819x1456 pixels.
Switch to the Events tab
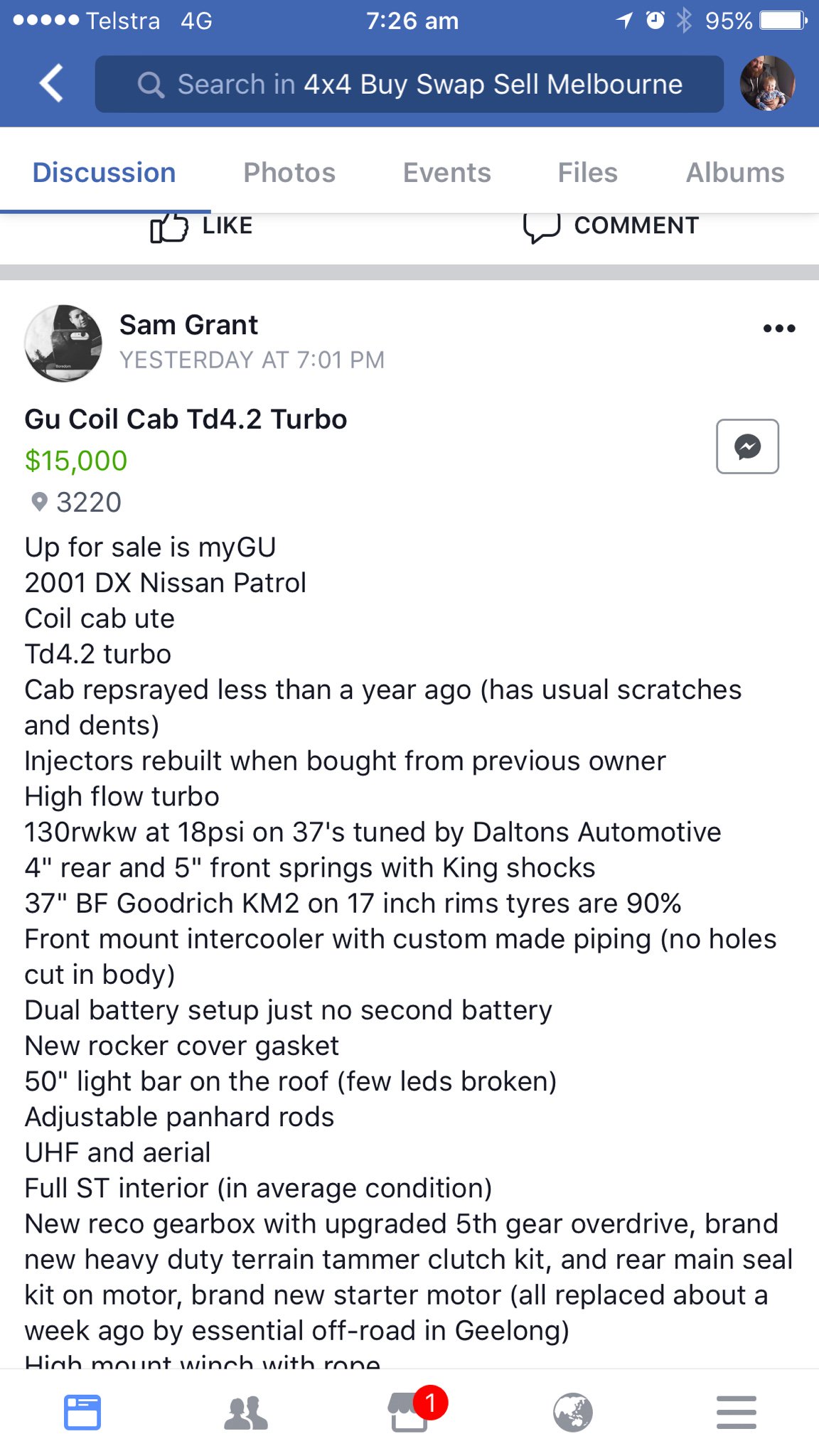coord(446,173)
